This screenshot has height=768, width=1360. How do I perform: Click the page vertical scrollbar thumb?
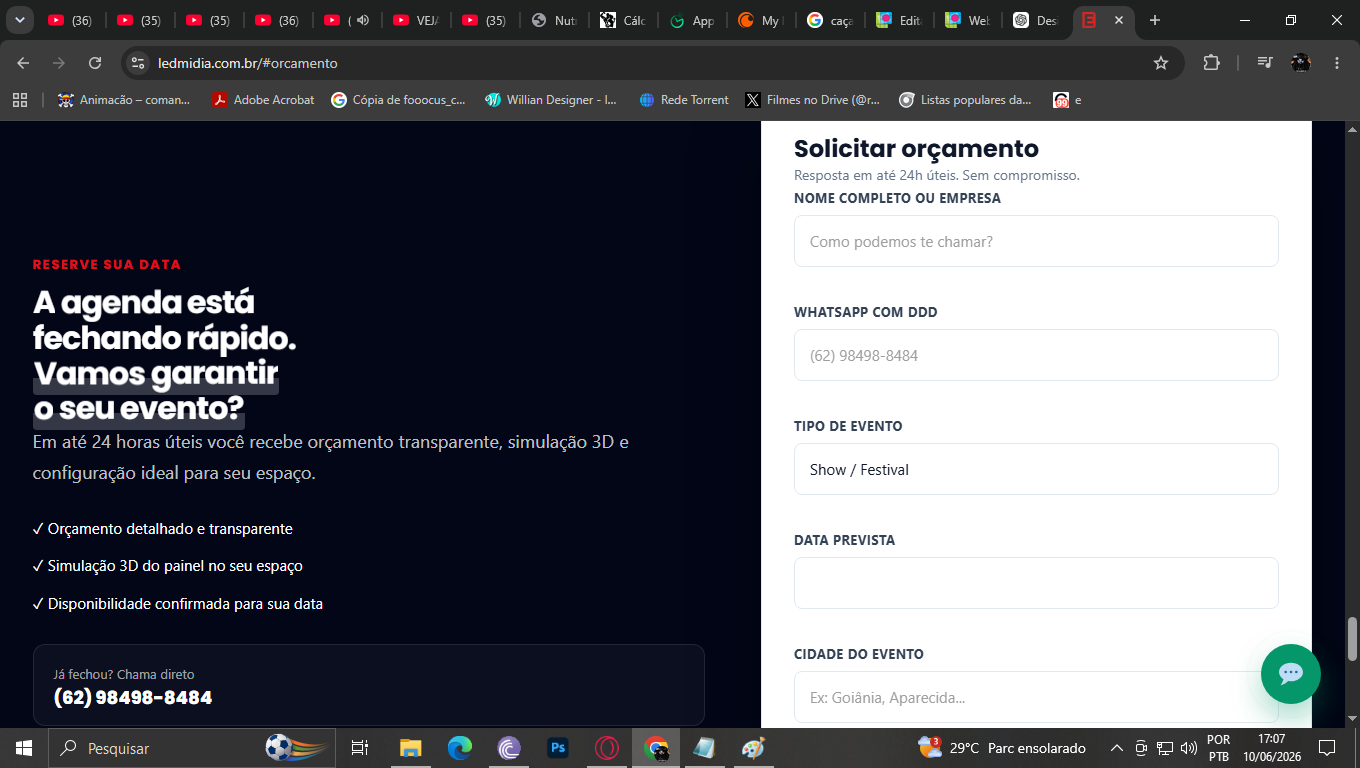point(1352,639)
